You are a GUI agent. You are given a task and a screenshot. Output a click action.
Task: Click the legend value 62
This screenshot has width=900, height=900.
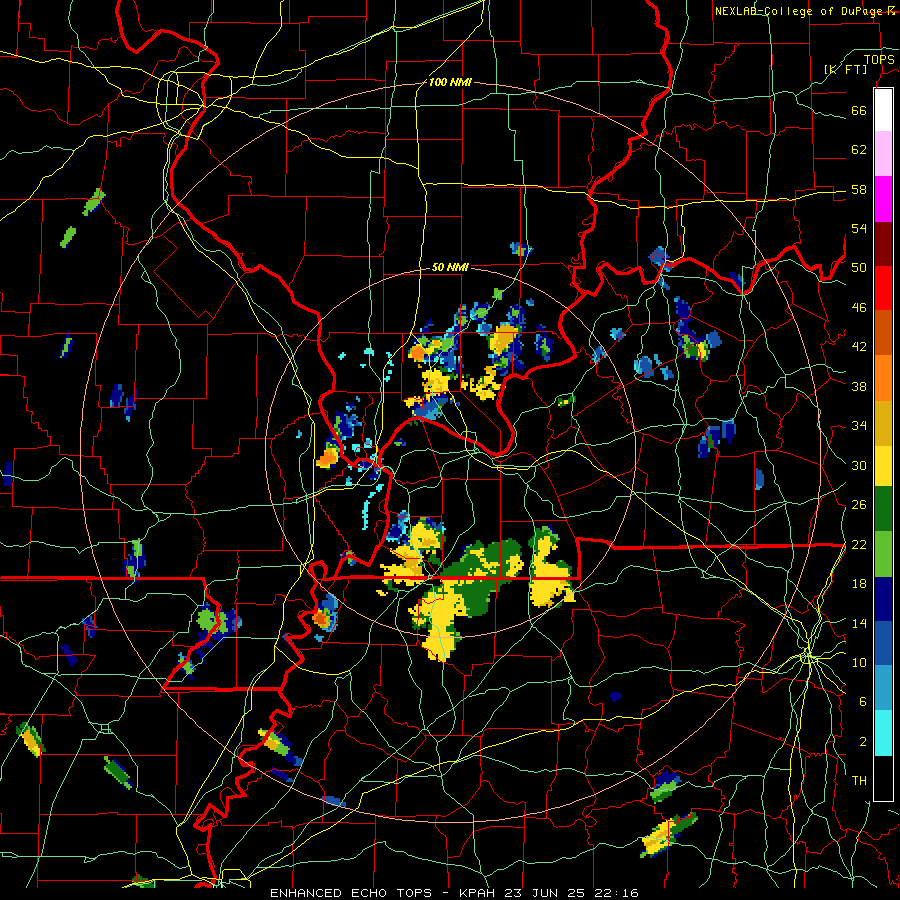point(859,150)
